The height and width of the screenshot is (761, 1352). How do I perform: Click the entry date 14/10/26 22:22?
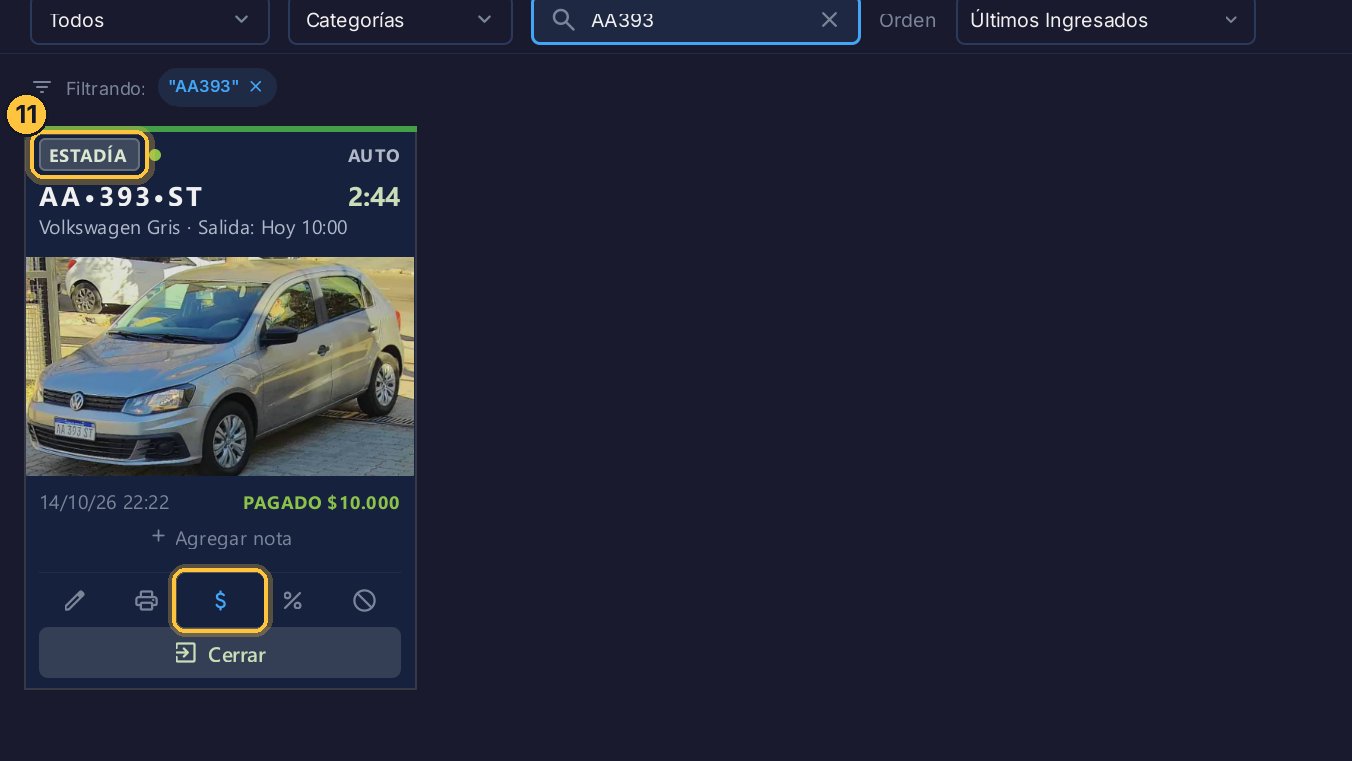pyautogui.click(x=104, y=502)
